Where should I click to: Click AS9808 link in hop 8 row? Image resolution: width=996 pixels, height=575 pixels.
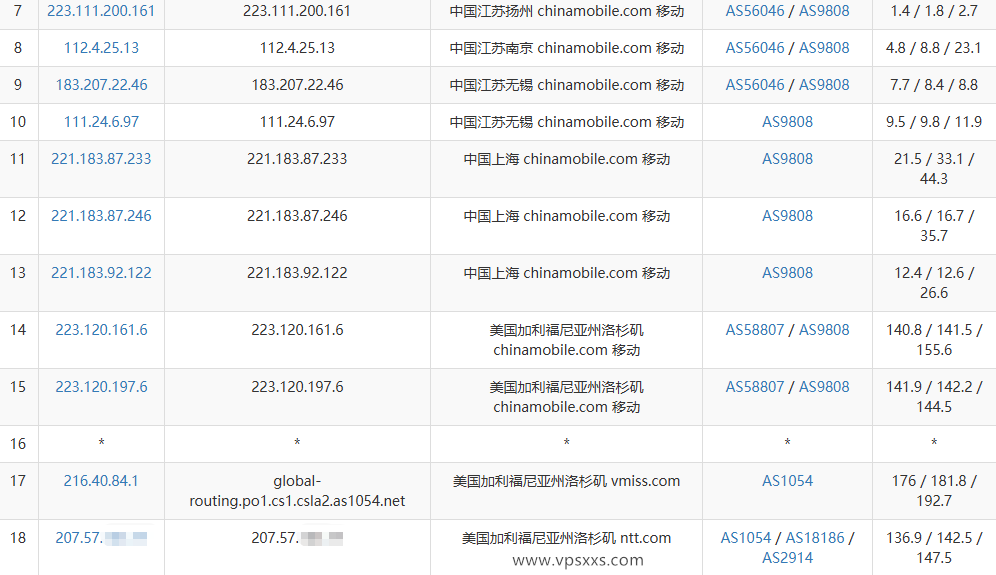click(x=824, y=48)
